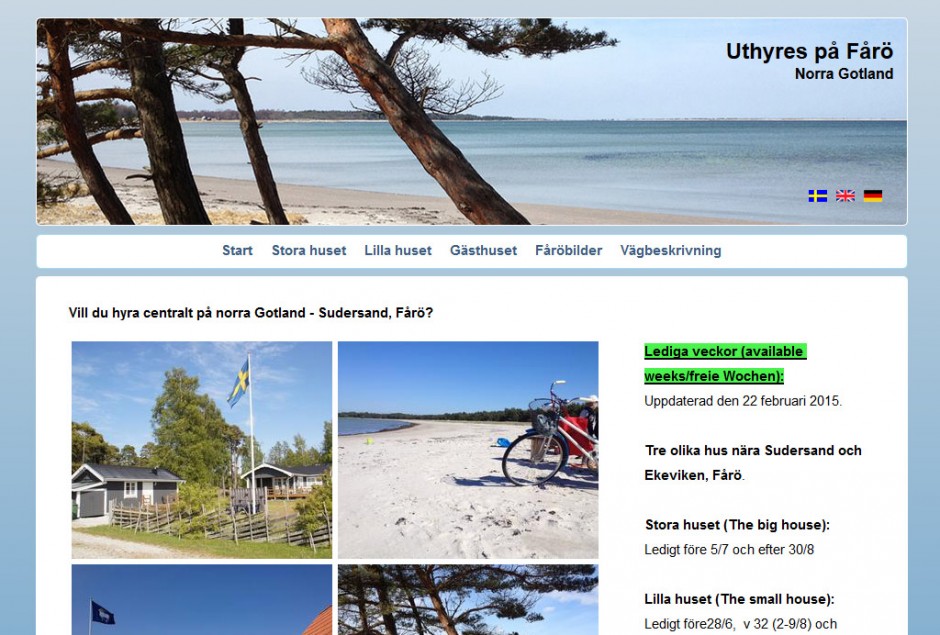Navigate to the Gästhuset page

[x=483, y=251]
